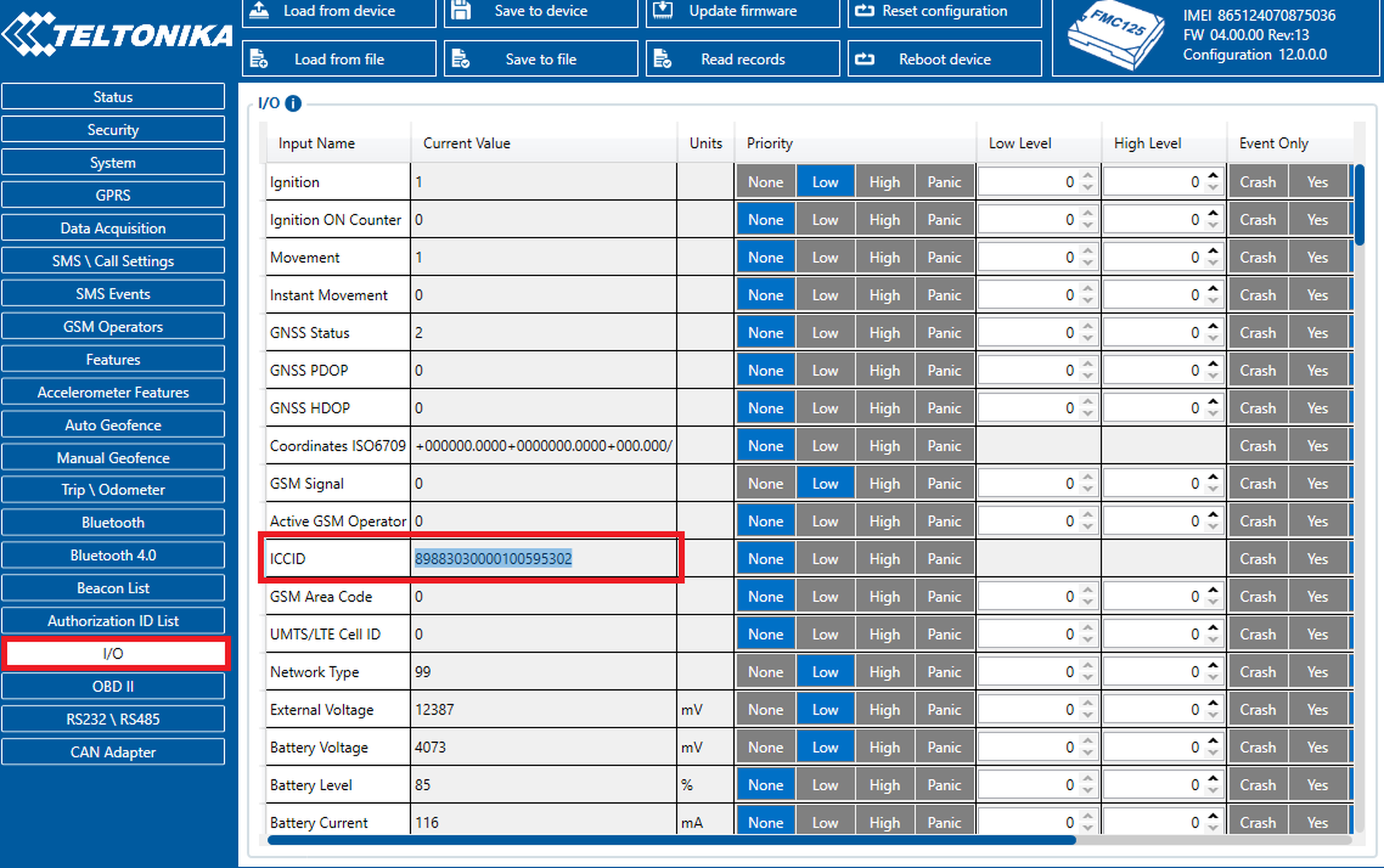This screenshot has width=1384, height=868.
Task: Decrease Ignition High Level value
Action: pos(1213,188)
